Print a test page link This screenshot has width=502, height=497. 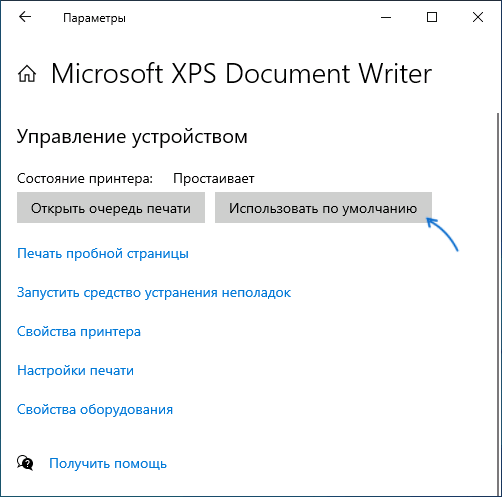pos(103,254)
